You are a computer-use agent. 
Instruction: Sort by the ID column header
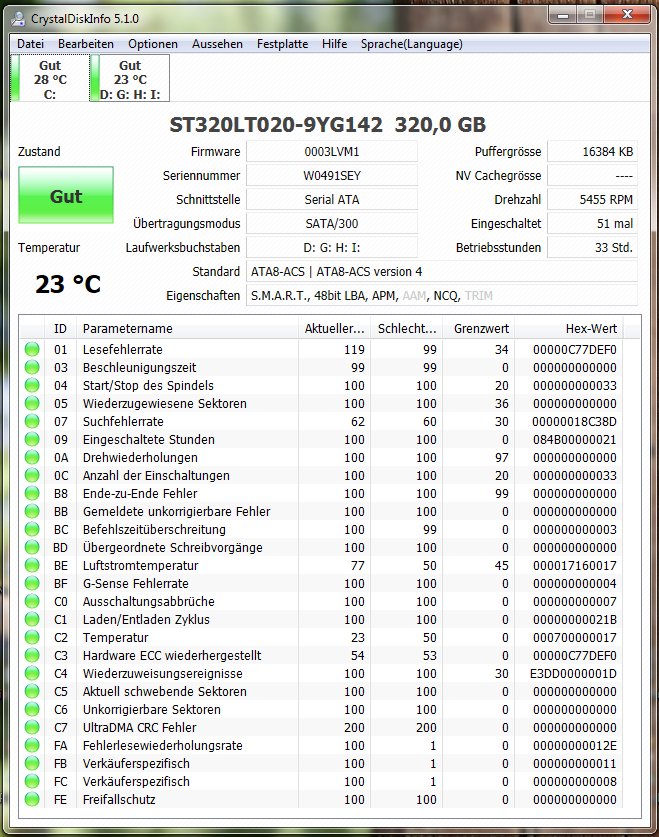click(60, 329)
